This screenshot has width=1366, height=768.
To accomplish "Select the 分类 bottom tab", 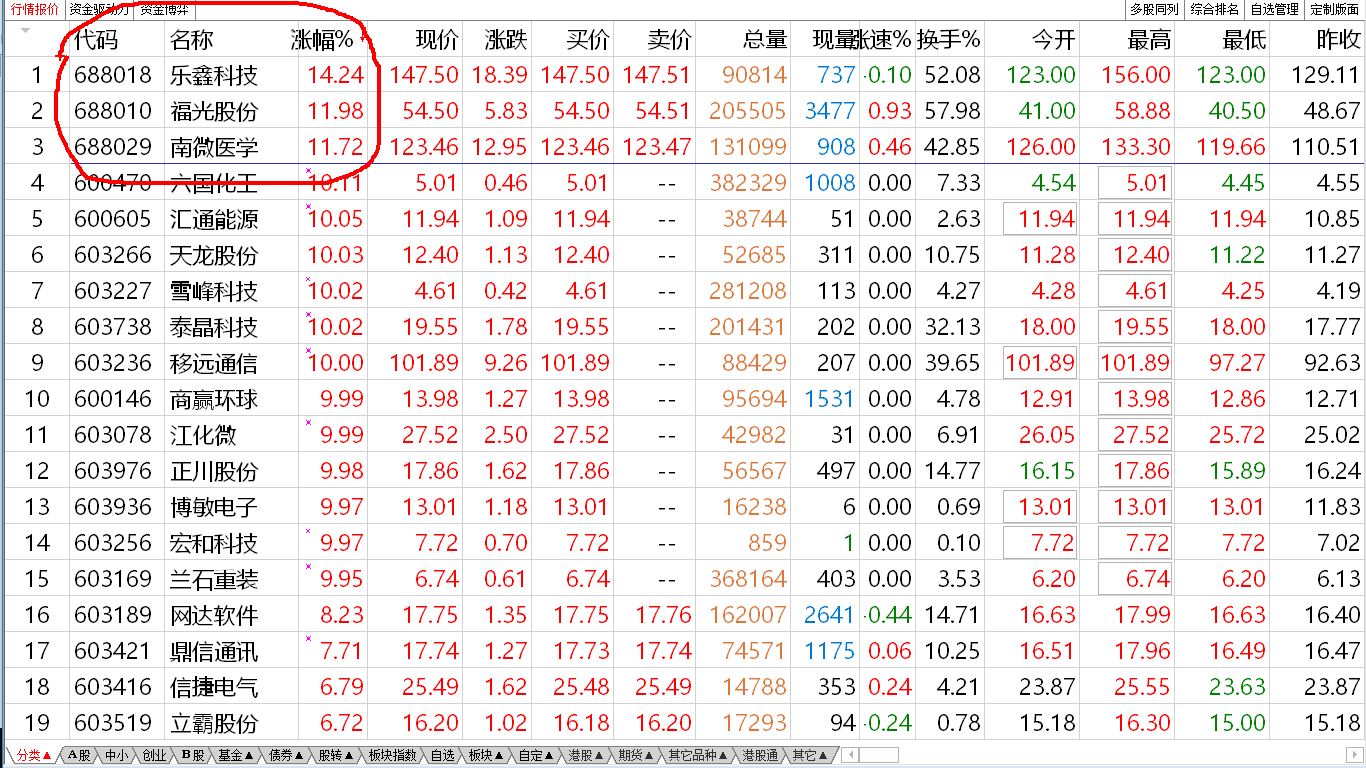I will (32, 755).
